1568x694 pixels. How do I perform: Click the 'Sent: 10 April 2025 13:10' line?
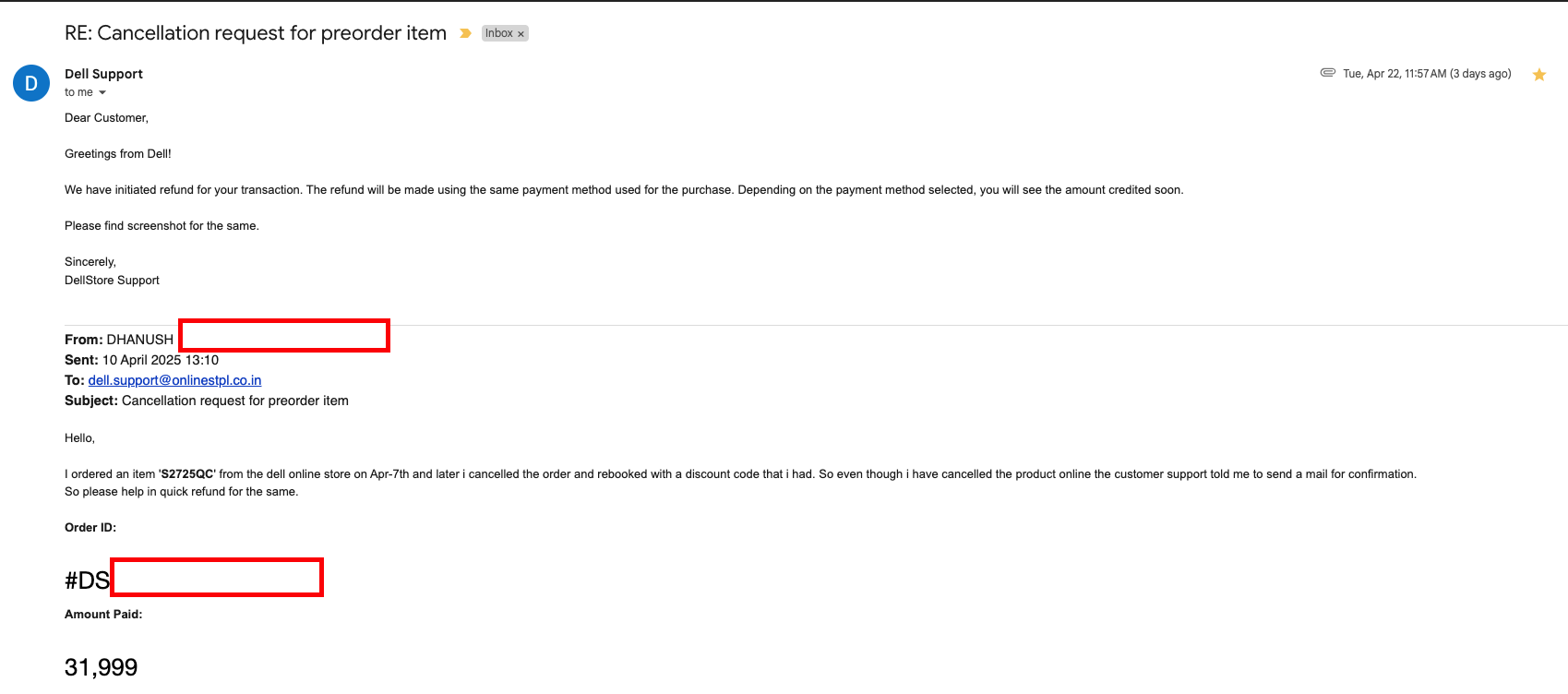141,360
